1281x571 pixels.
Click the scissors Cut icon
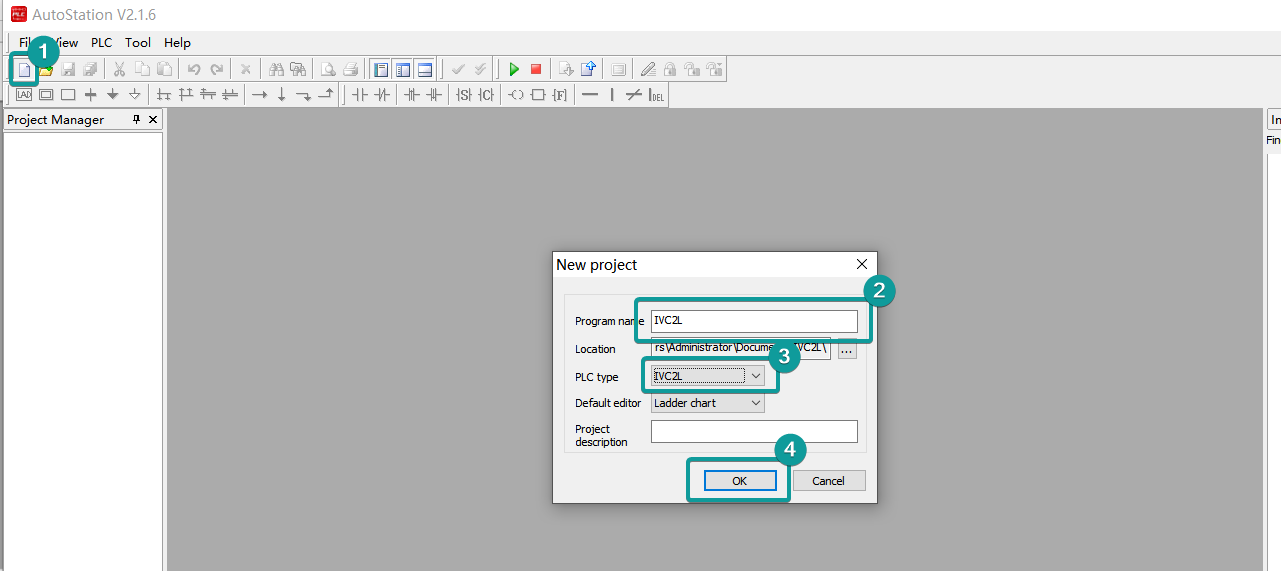point(119,69)
